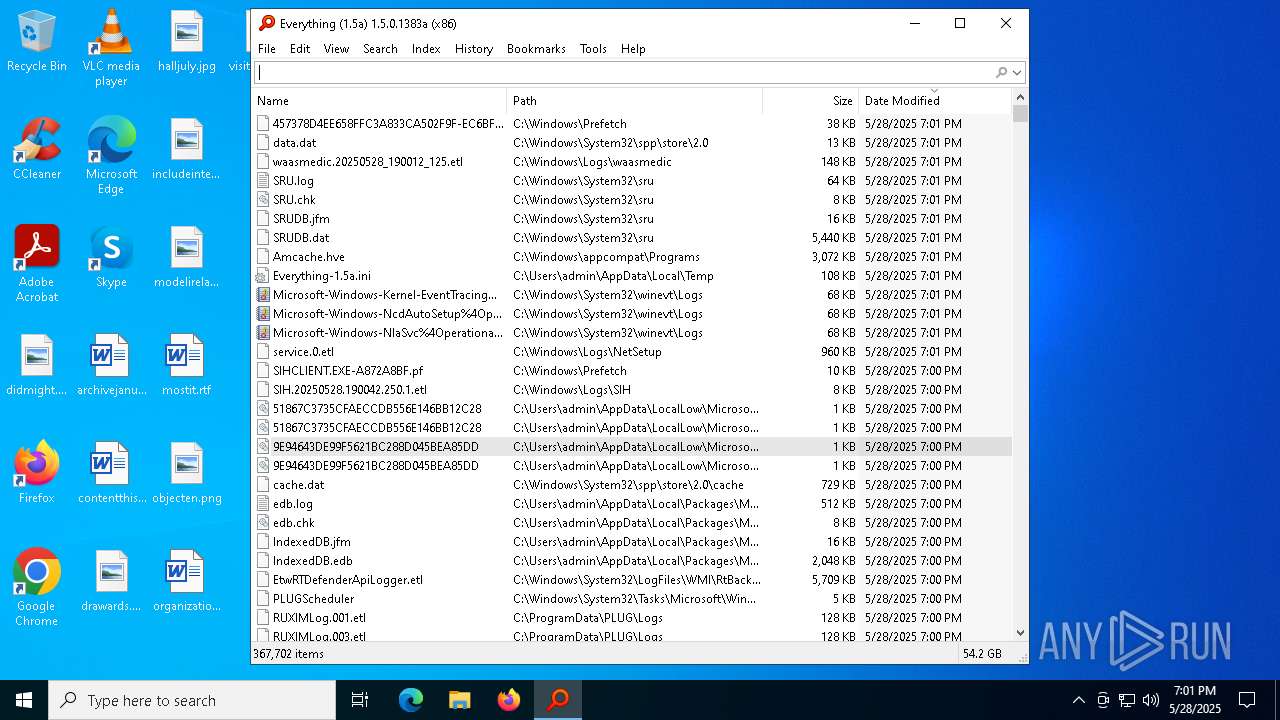1280x720 pixels.
Task: Open the Help menu
Action: point(633,48)
